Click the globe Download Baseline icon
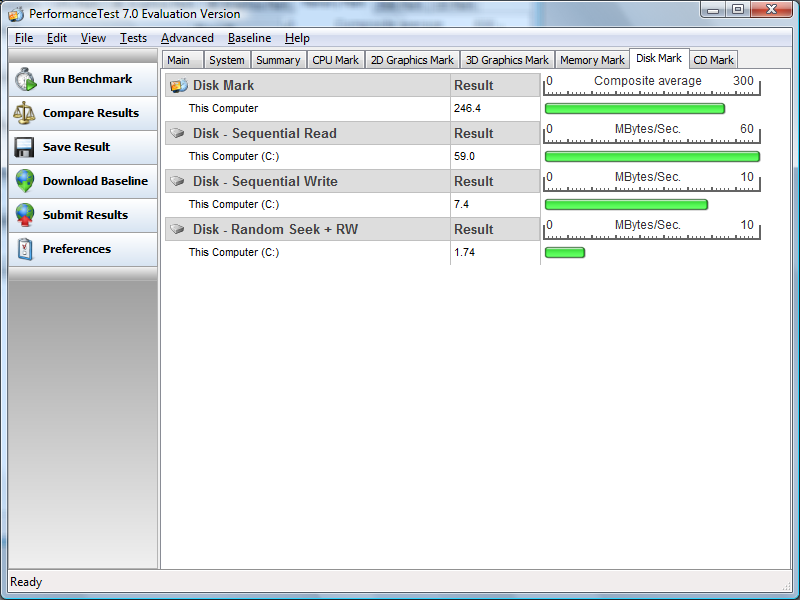 click(25, 182)
